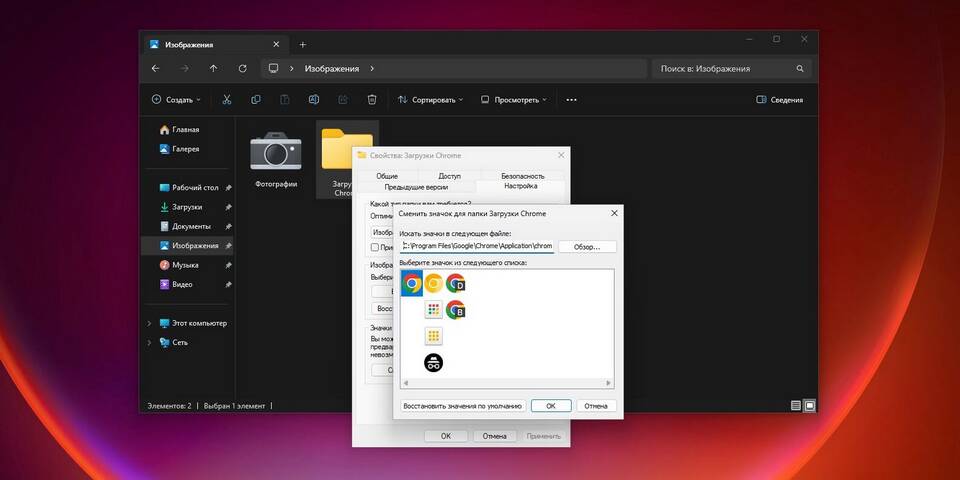Open Главная in the sidebar
The height and width of the screenshot is (480, 960).
(x=179, y=130)
